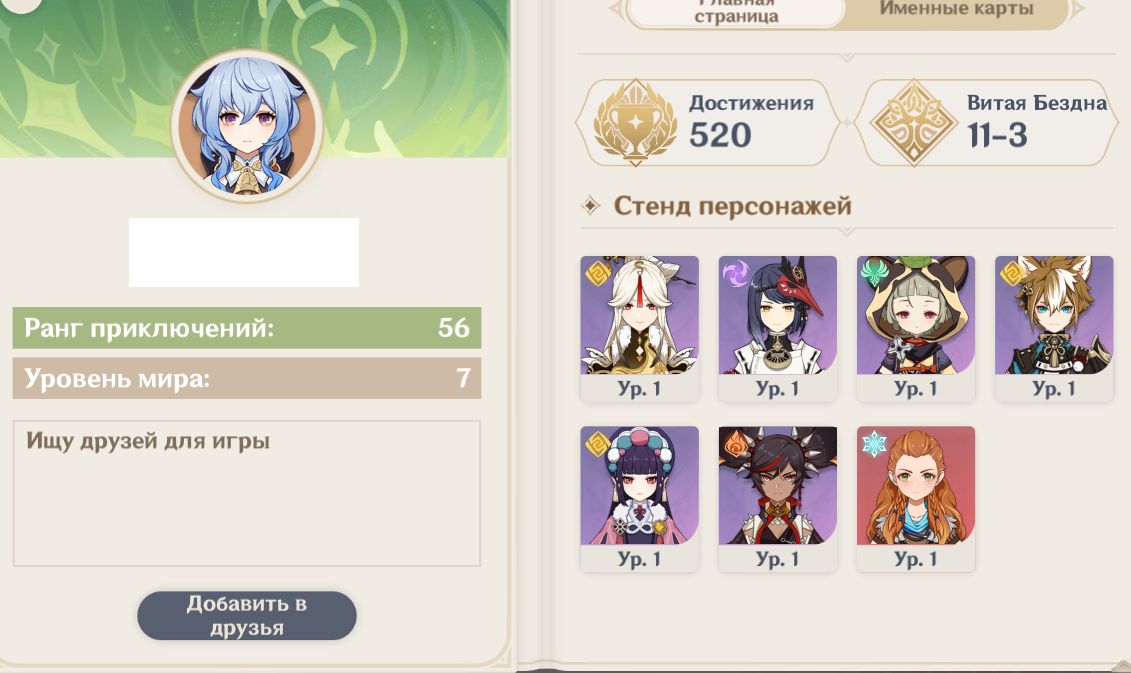Click the blue-haired profile avatar
1131x673 pixels.
[x=247, y=126]
